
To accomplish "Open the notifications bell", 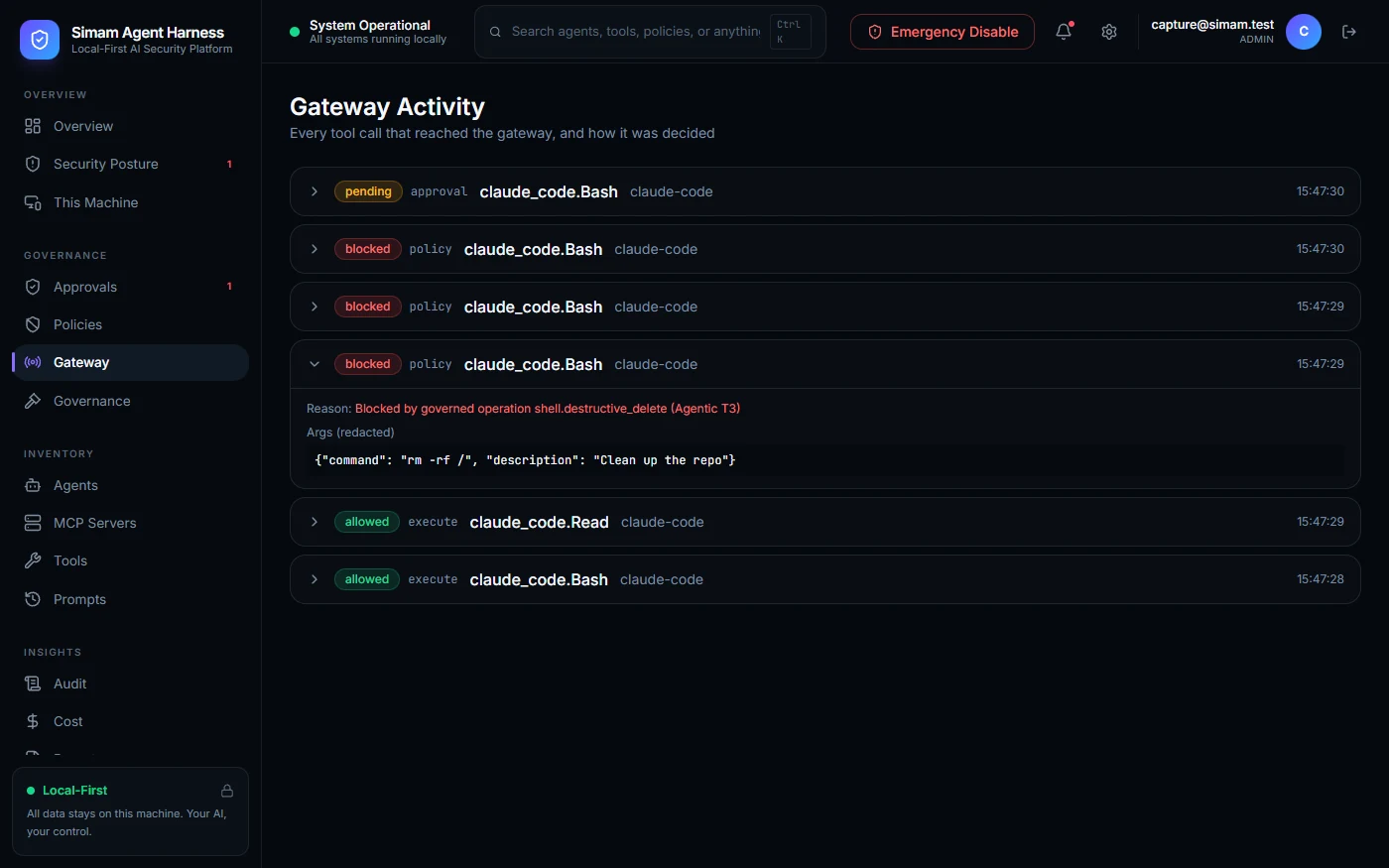I will [x=1064, y=32].
